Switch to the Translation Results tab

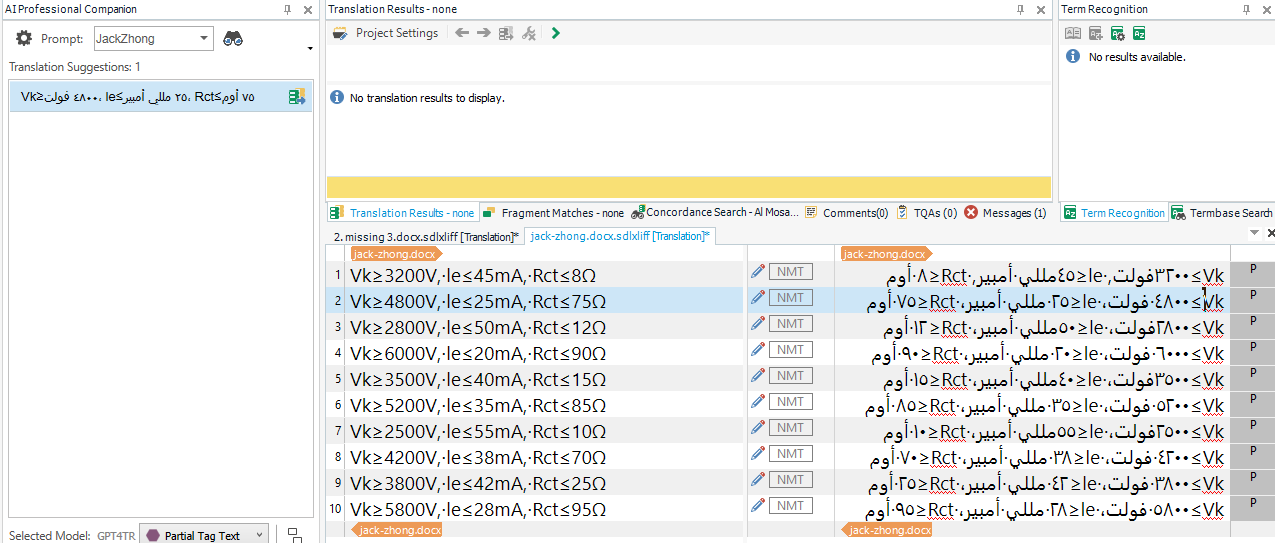(402, 213)
